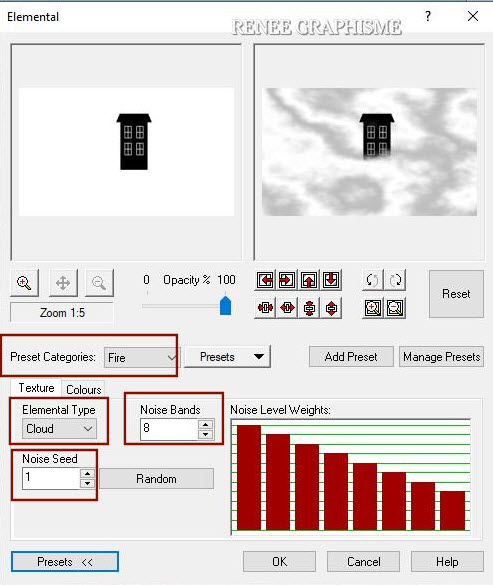
Task: Click the Random noise seed button
Action: pos(156,479)
